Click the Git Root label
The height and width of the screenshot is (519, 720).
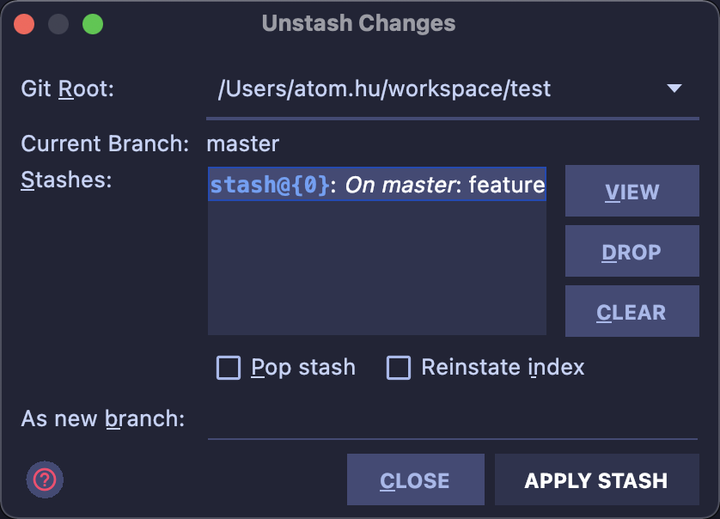coord(68,88)
